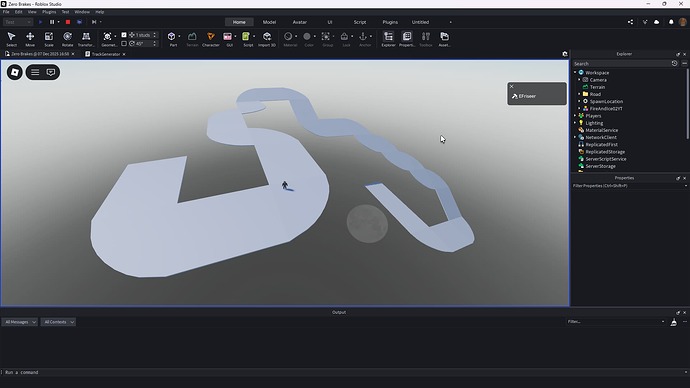The height and width of the screenshot is (388, 690).
Task: Toggle the rotate snap 45° checkbox
Action: pos(124,44)
